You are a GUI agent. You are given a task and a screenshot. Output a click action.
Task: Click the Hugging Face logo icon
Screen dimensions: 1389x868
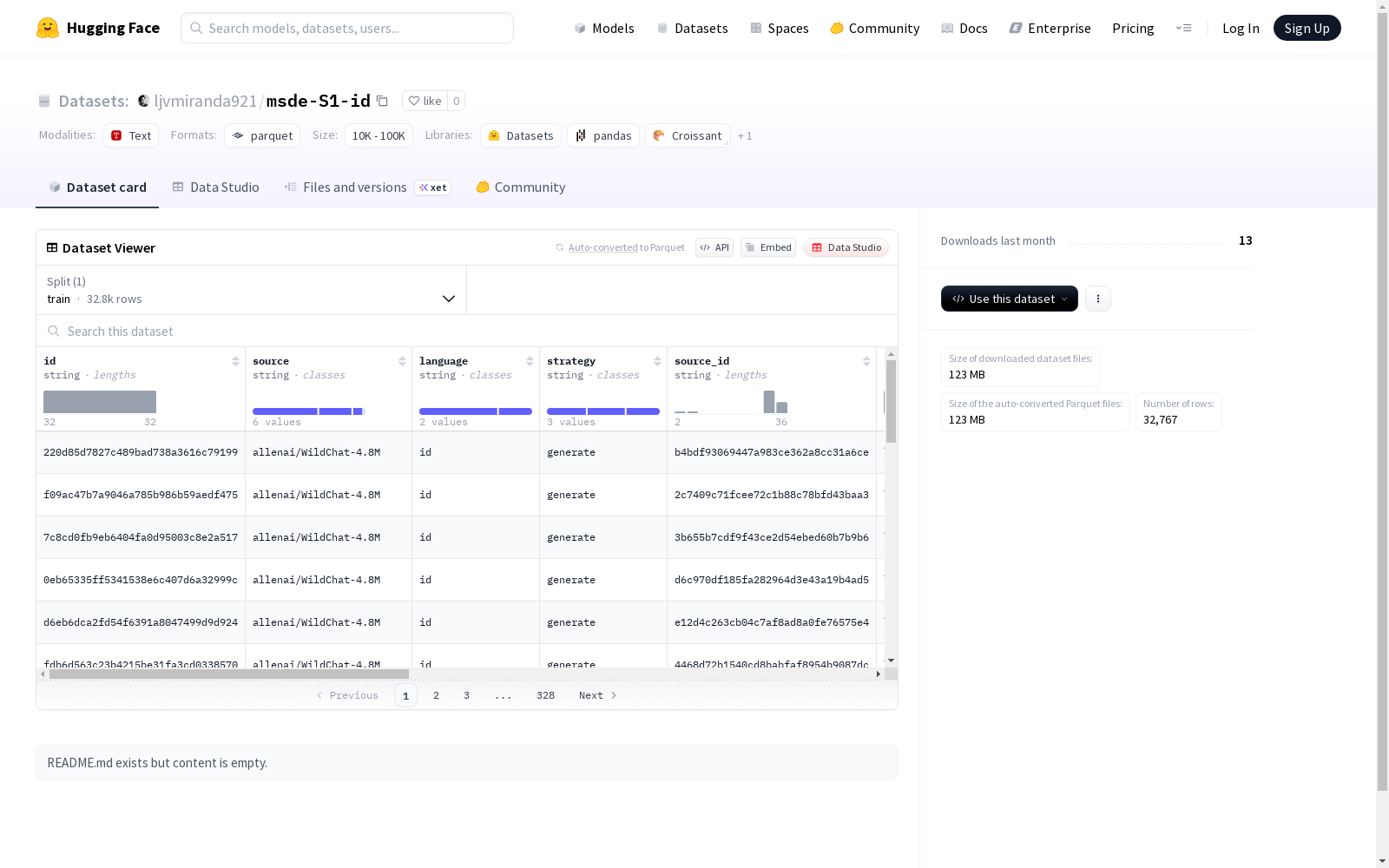tap(48, 28)
